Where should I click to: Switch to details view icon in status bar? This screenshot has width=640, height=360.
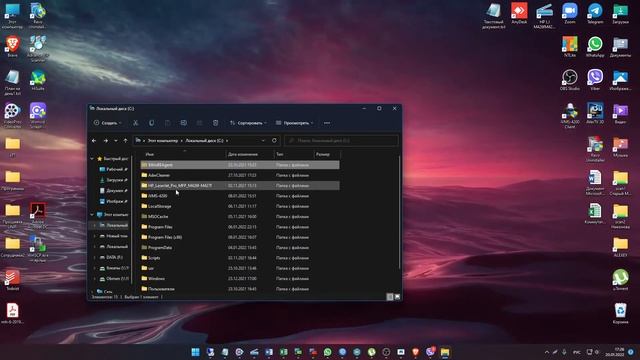click(x=390, y=297)
